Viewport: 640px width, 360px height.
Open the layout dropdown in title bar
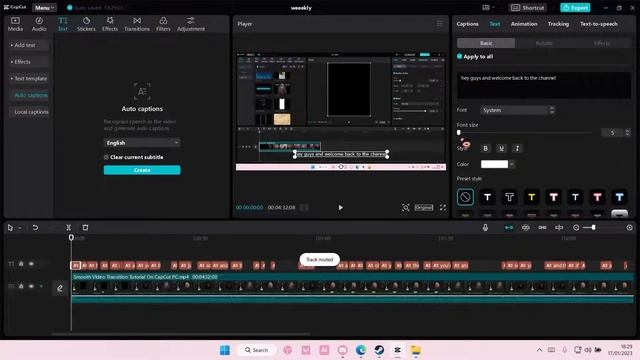[x=488, y=8]
